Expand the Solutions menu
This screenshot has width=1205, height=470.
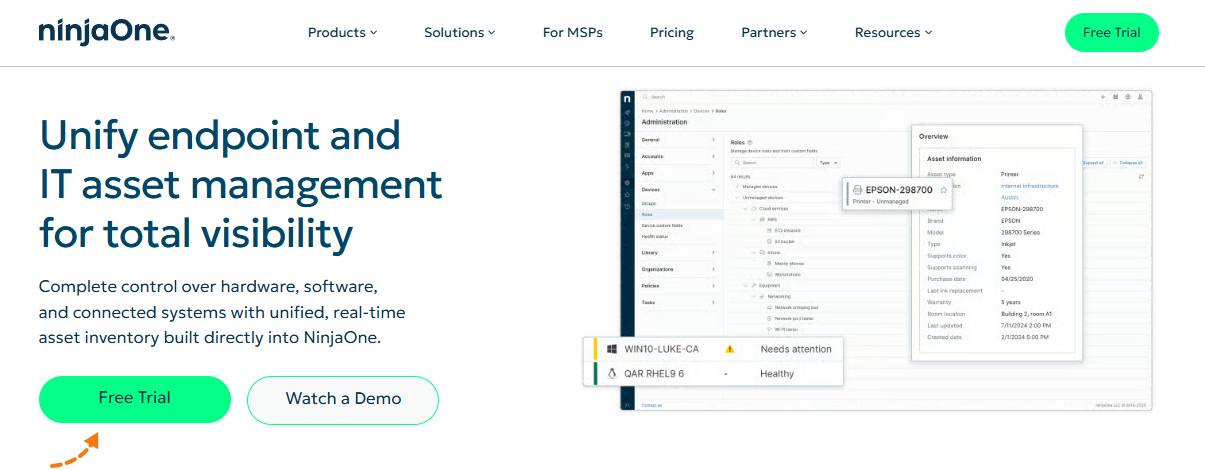(x=459, y=32)
